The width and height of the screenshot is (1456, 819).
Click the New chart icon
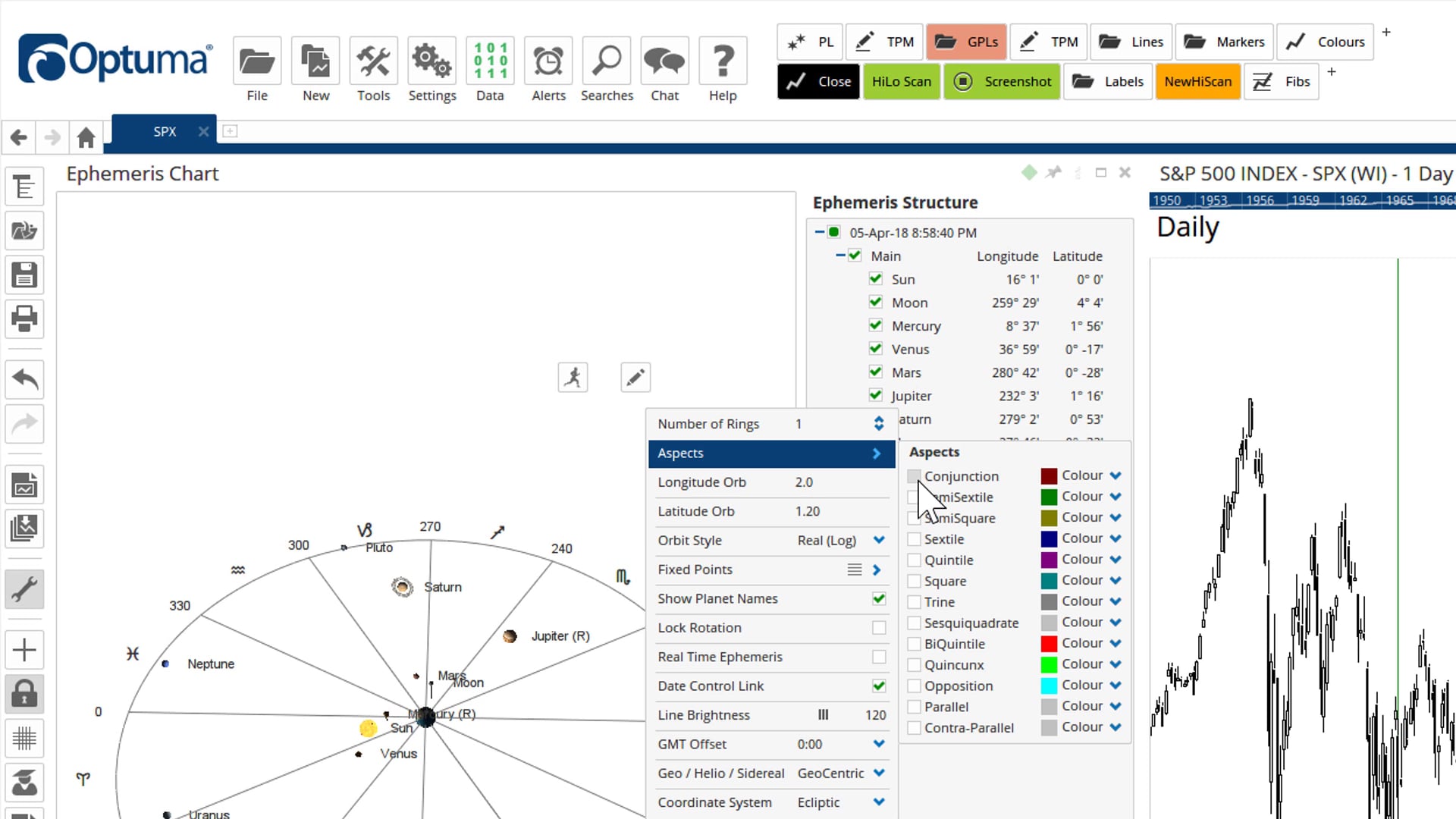point(315,61)
